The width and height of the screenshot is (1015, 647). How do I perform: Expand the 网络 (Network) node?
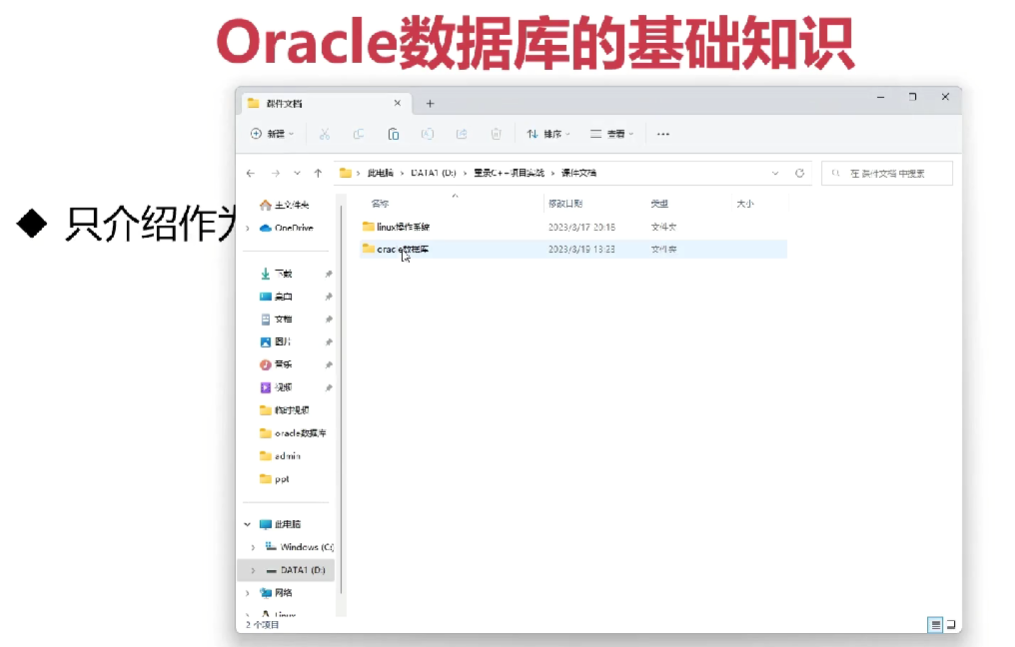247,593
